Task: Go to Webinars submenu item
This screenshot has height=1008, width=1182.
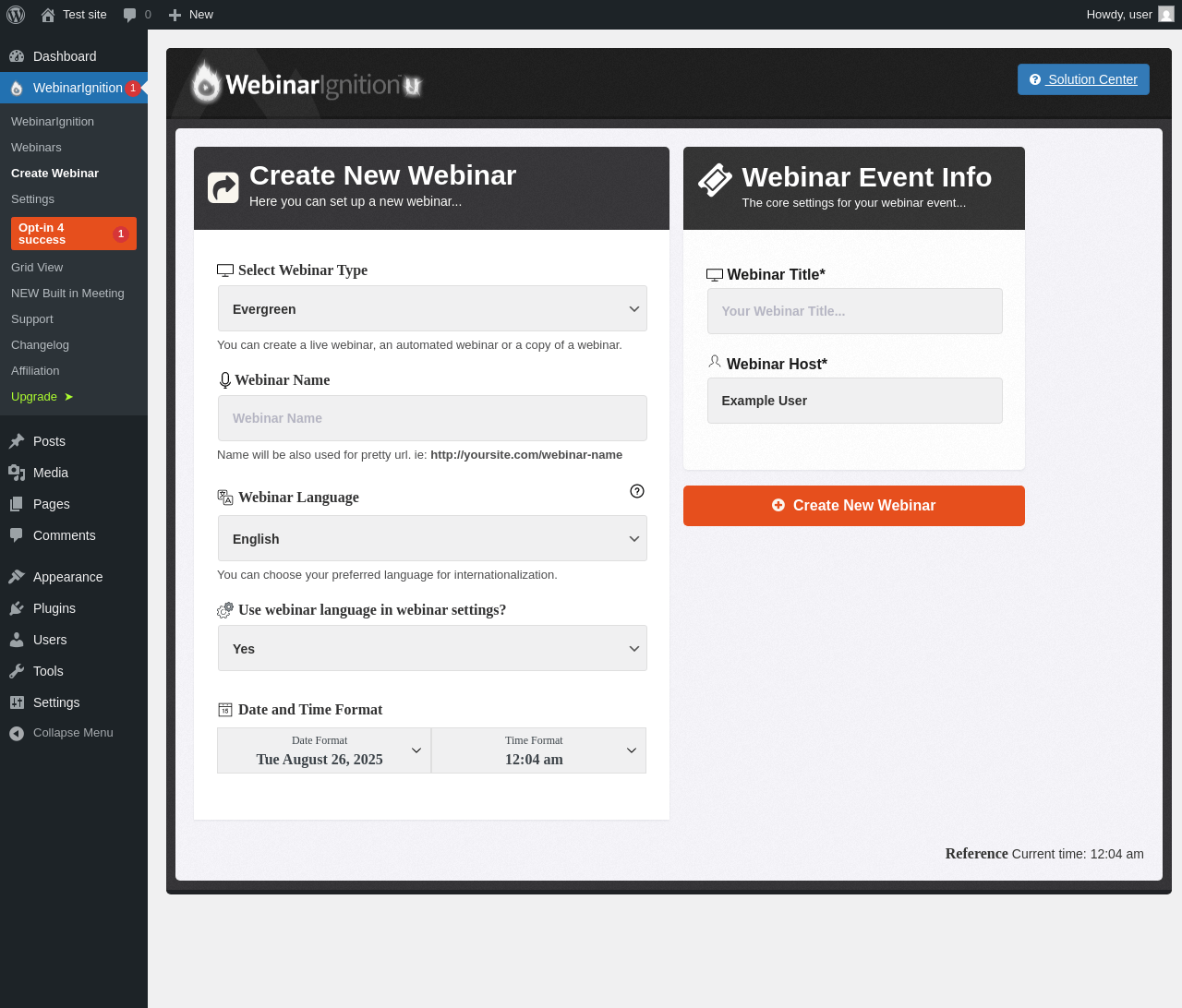Action: point(36,148)
